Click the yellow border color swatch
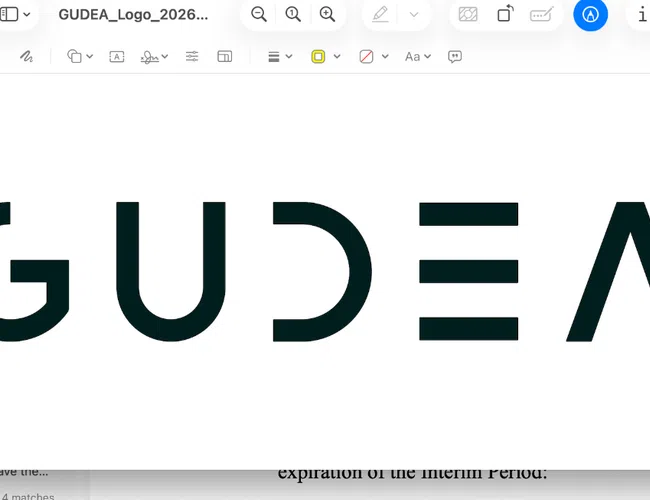This screenshot has height=500, width=650. (x=318, y=56)
